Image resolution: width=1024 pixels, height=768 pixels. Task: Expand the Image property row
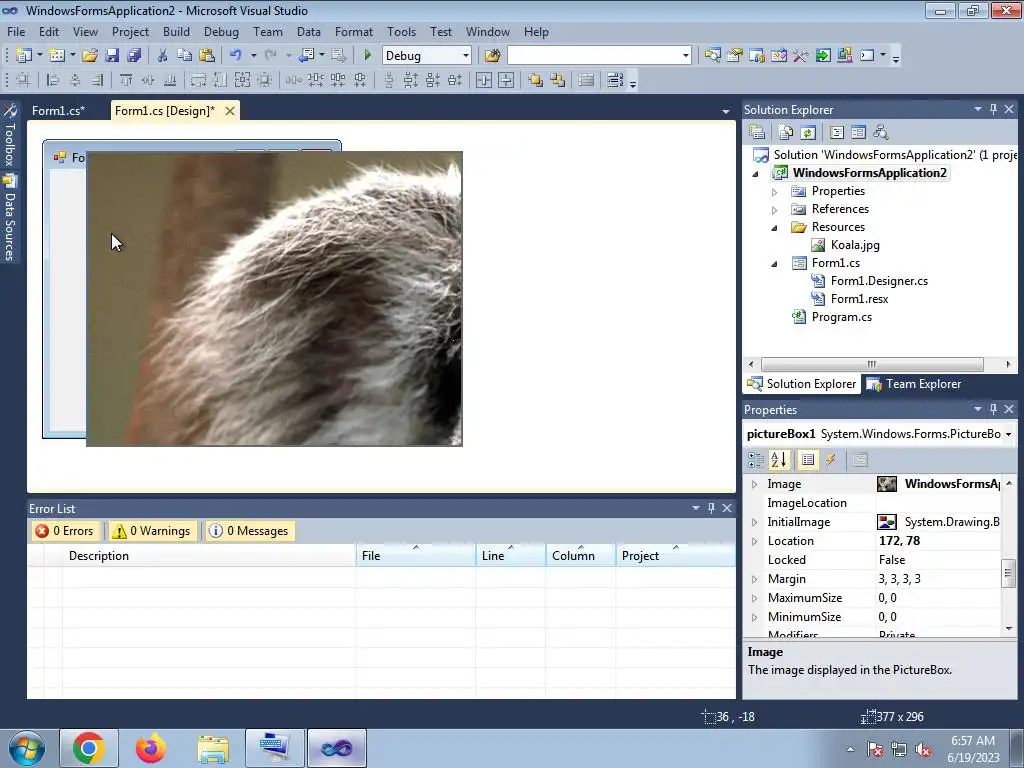click(x=755, y=485)
